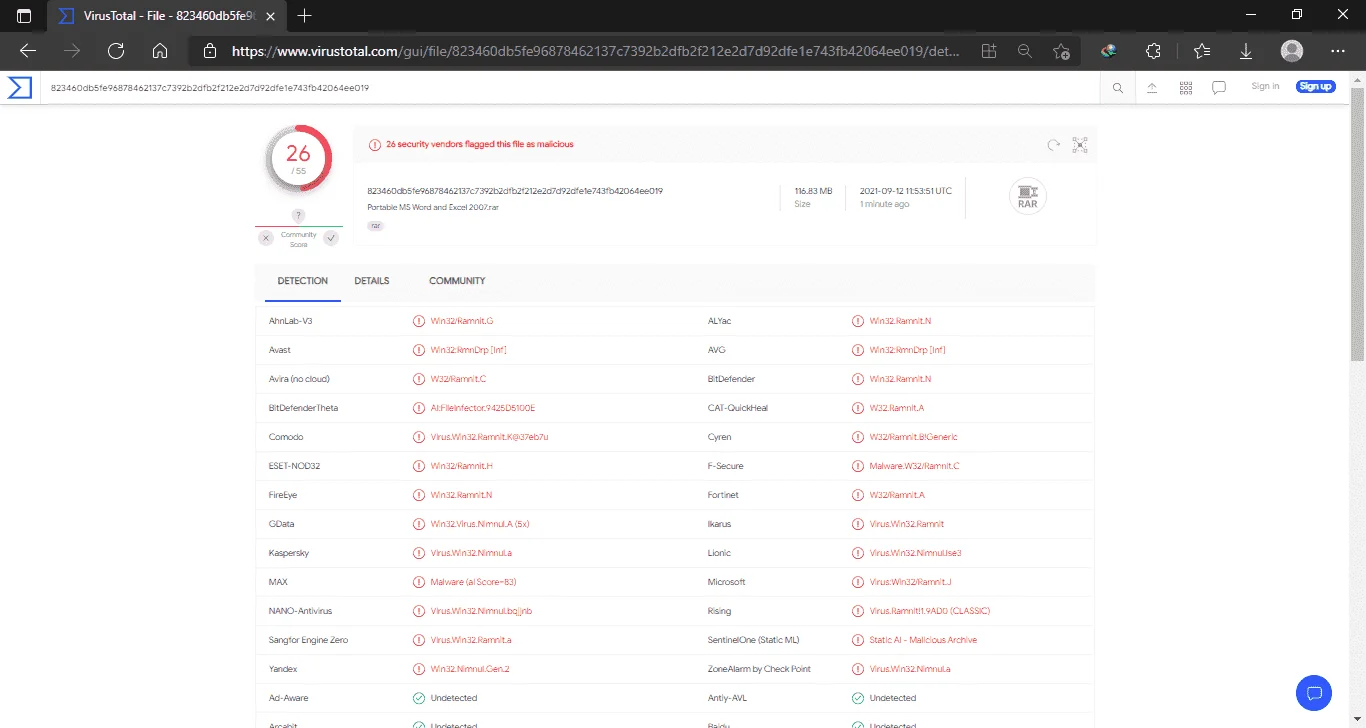Viewport: 1366px width, 728px height.
Task: Click the Kaspersky vendor name
Action: (289, 553)
